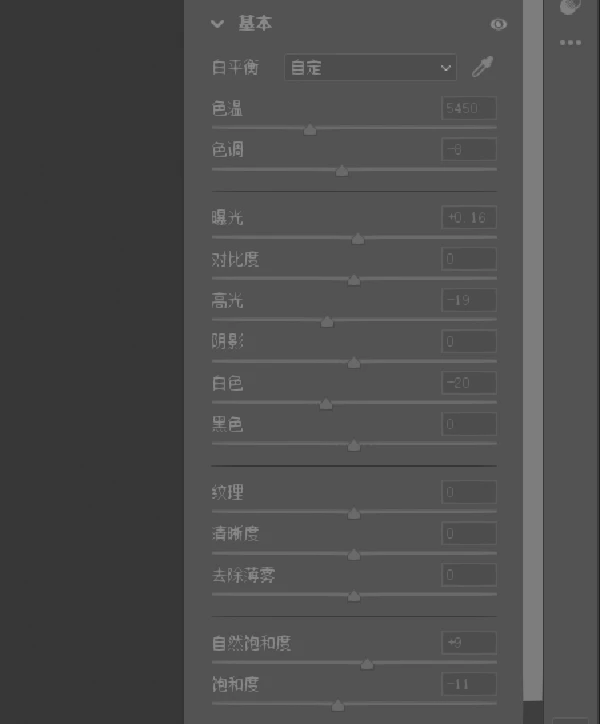Click the 阴影 slider handle

[x=354, y=362]
